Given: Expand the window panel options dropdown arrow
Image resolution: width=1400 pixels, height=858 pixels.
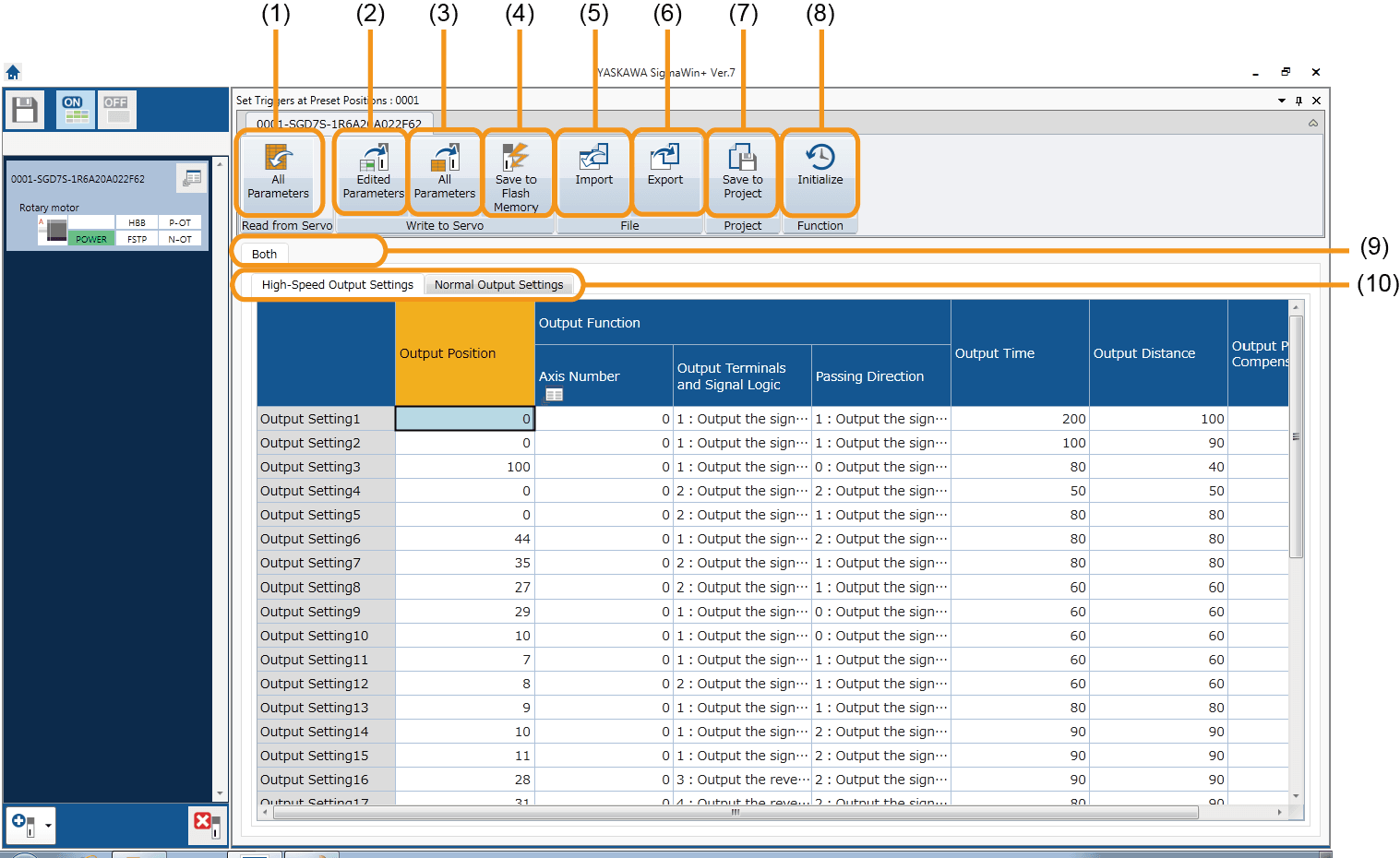Looking at the screenshot, I should coord(1281,101).
